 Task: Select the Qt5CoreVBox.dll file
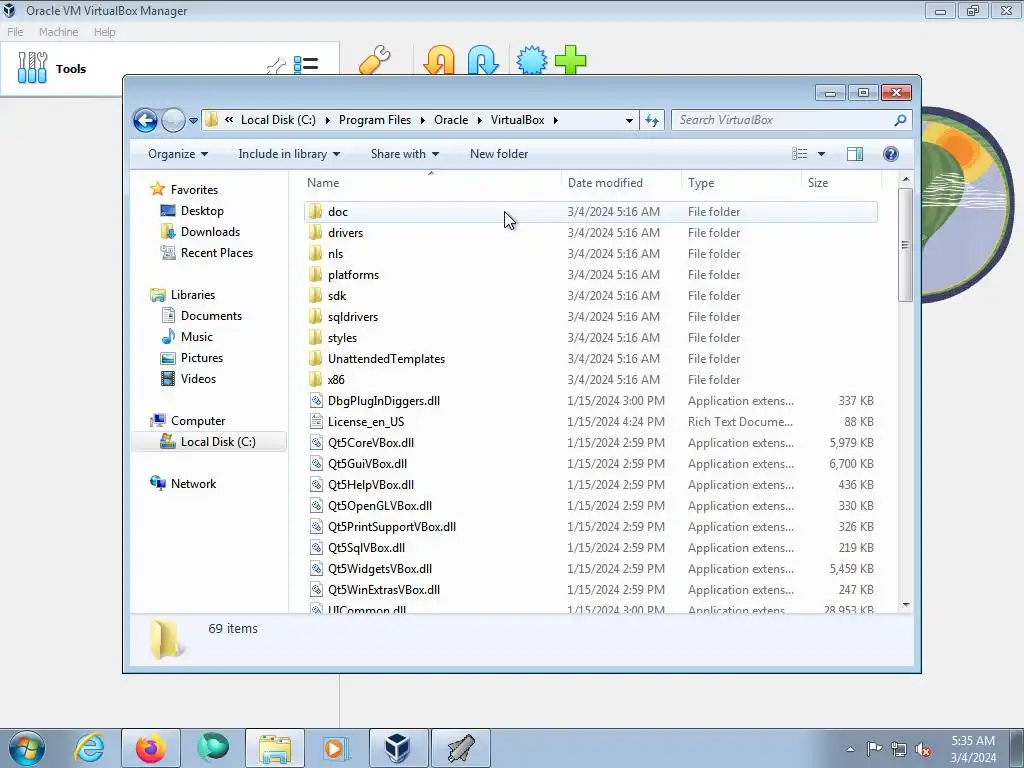(590, 443)
